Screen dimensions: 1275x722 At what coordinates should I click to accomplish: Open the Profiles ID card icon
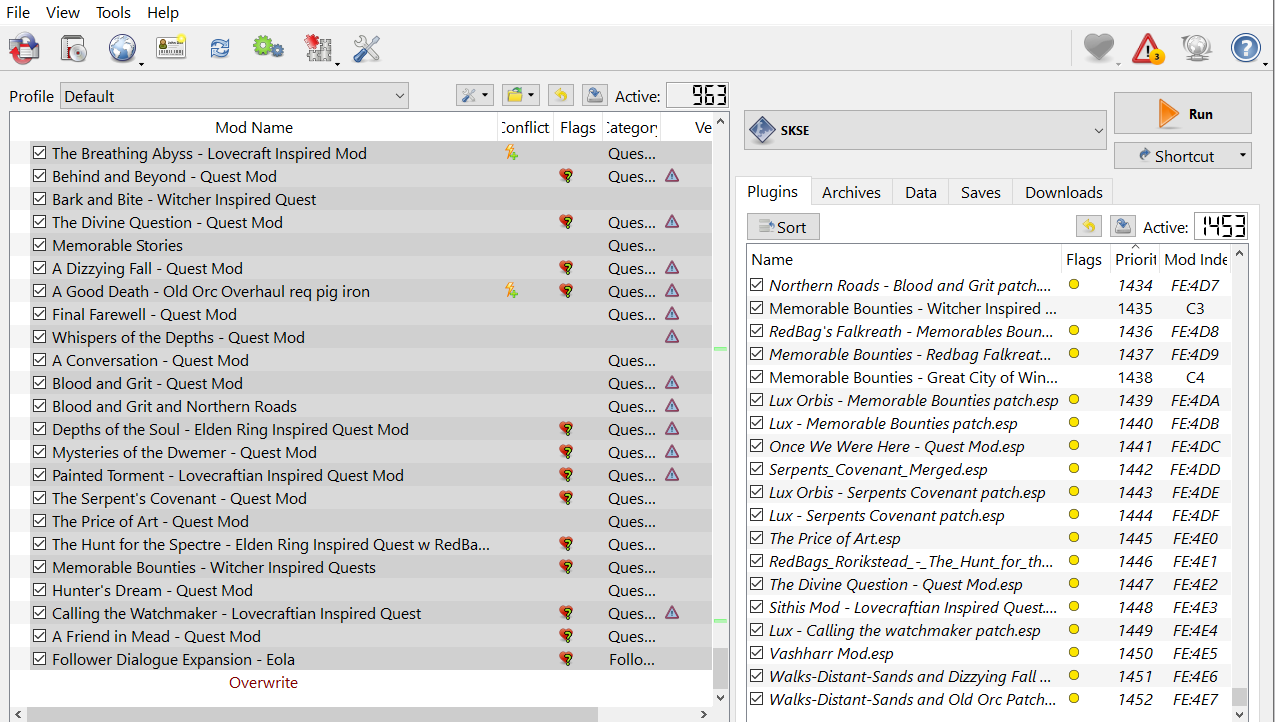pyautogui.click(x=171, y=48)
